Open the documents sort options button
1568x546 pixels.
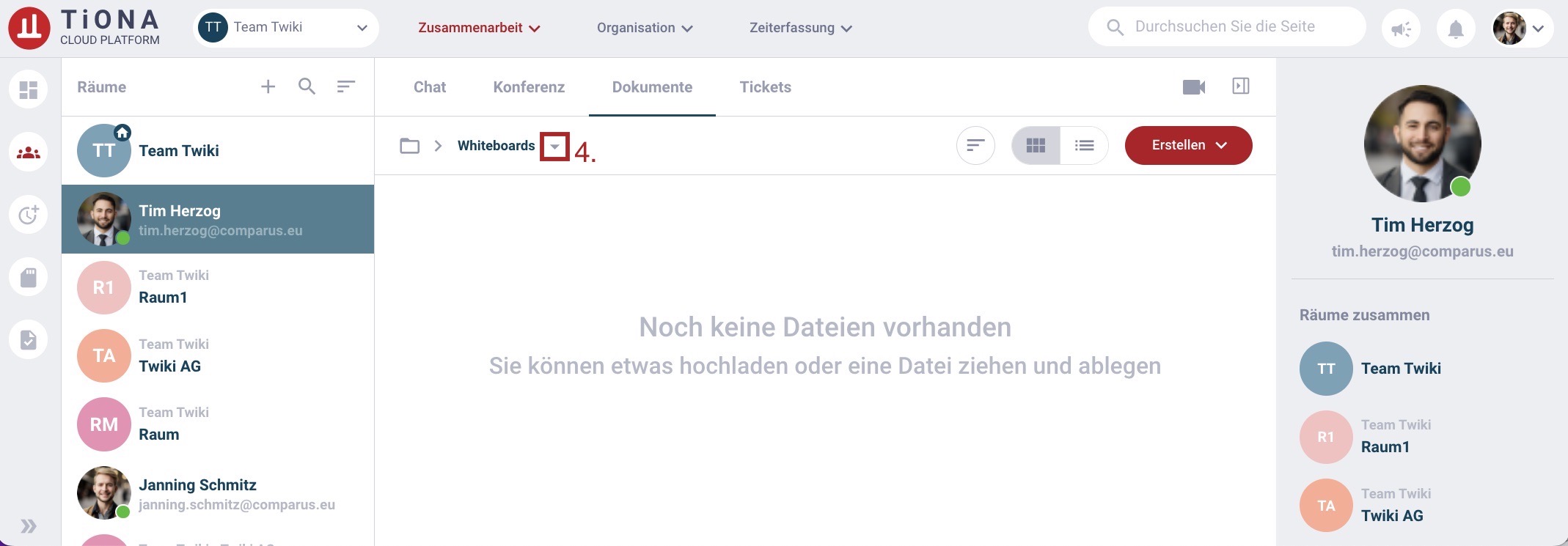click(975, 145)
